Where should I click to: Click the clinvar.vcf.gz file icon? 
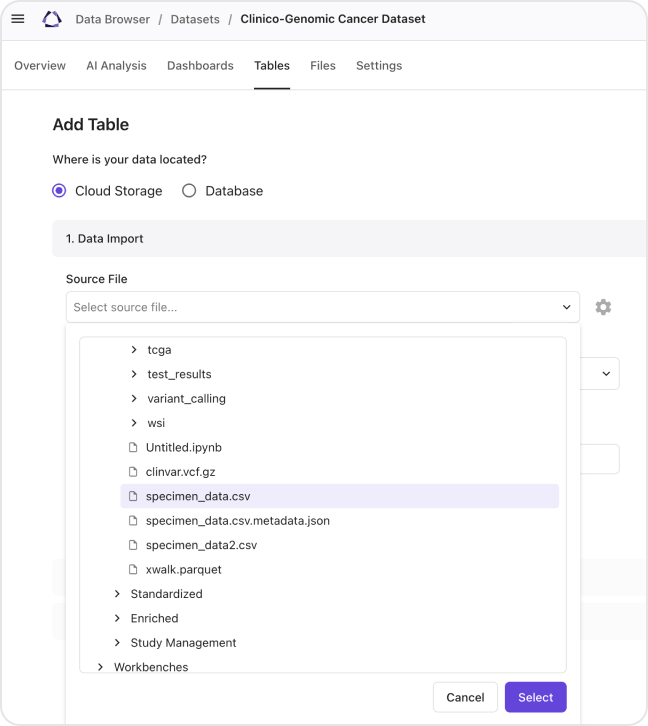133,472
